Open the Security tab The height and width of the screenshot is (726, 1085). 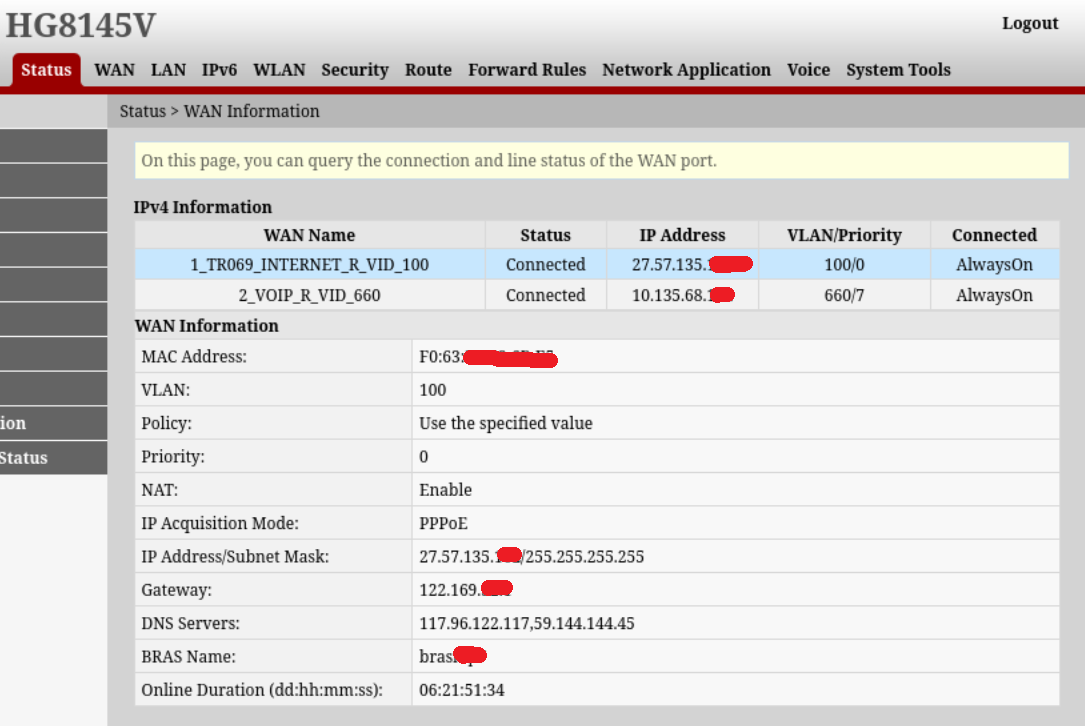coord(354,70)
